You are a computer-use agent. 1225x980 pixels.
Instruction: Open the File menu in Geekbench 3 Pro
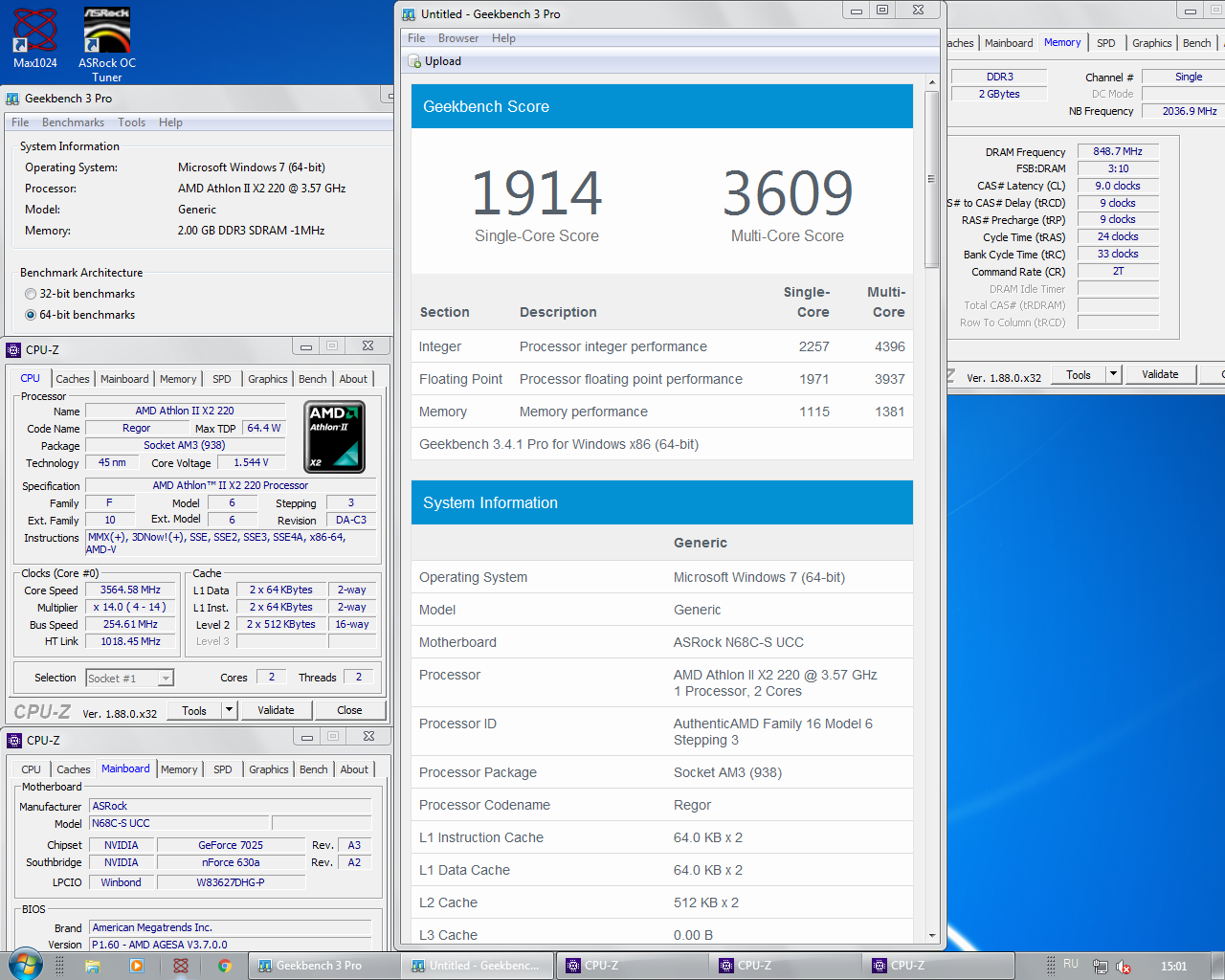[x=20, y=122]
